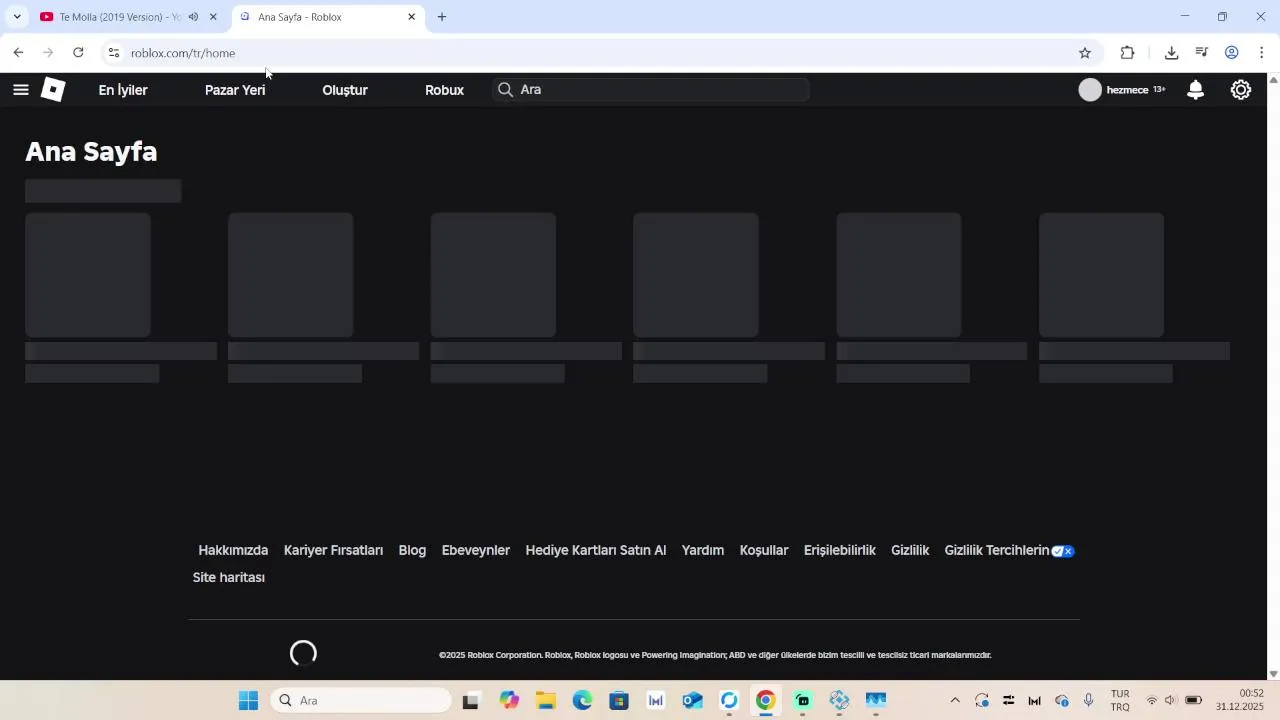The height and width of the screenshot is (720, 1280).
Task: Open the Wi-Fi network icon
Action: pos(1152,701)
